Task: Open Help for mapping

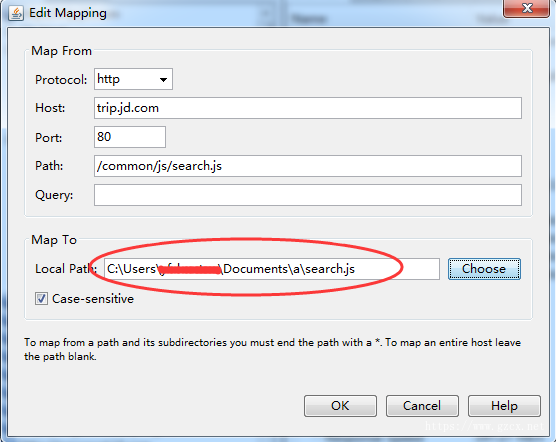Action: click(504, 406)
